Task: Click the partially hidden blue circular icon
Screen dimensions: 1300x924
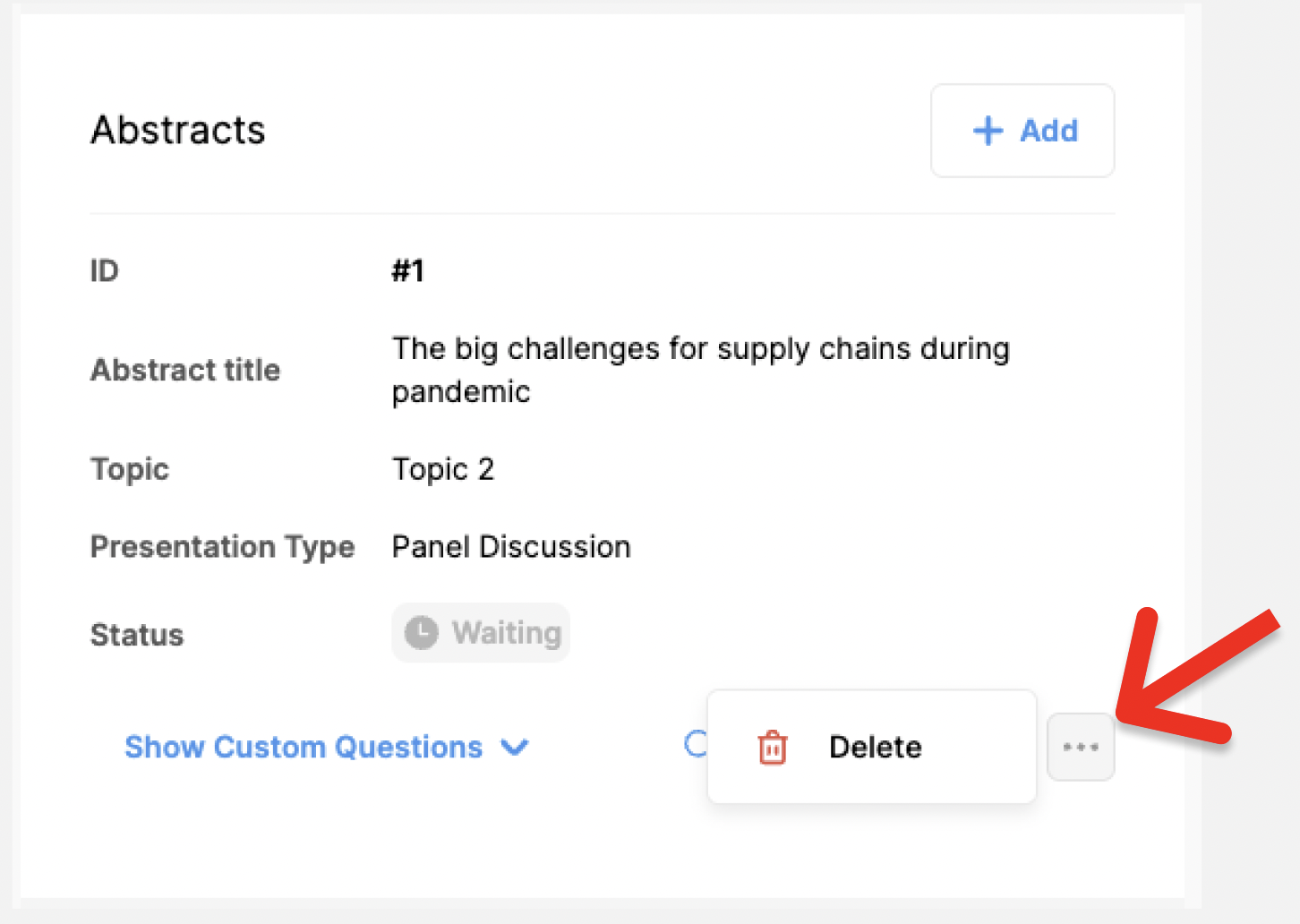Action: tap(695, 743)
